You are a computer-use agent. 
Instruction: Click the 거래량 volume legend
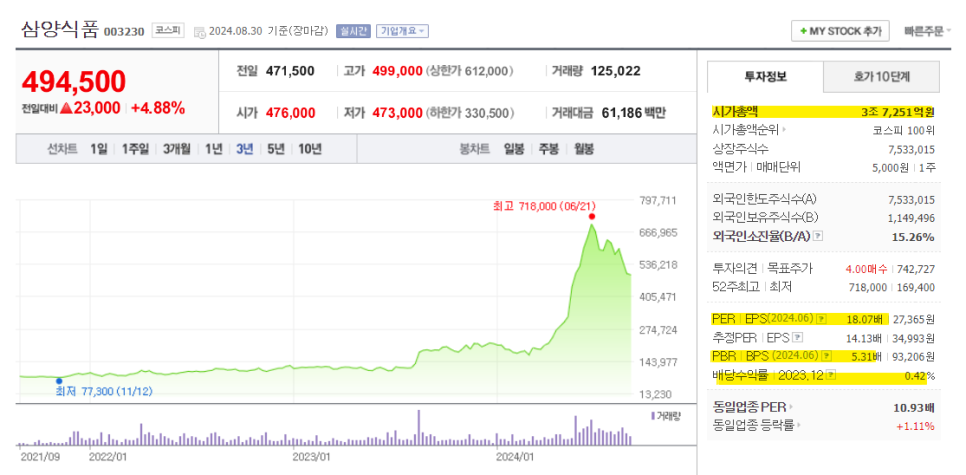click(666, 416)
